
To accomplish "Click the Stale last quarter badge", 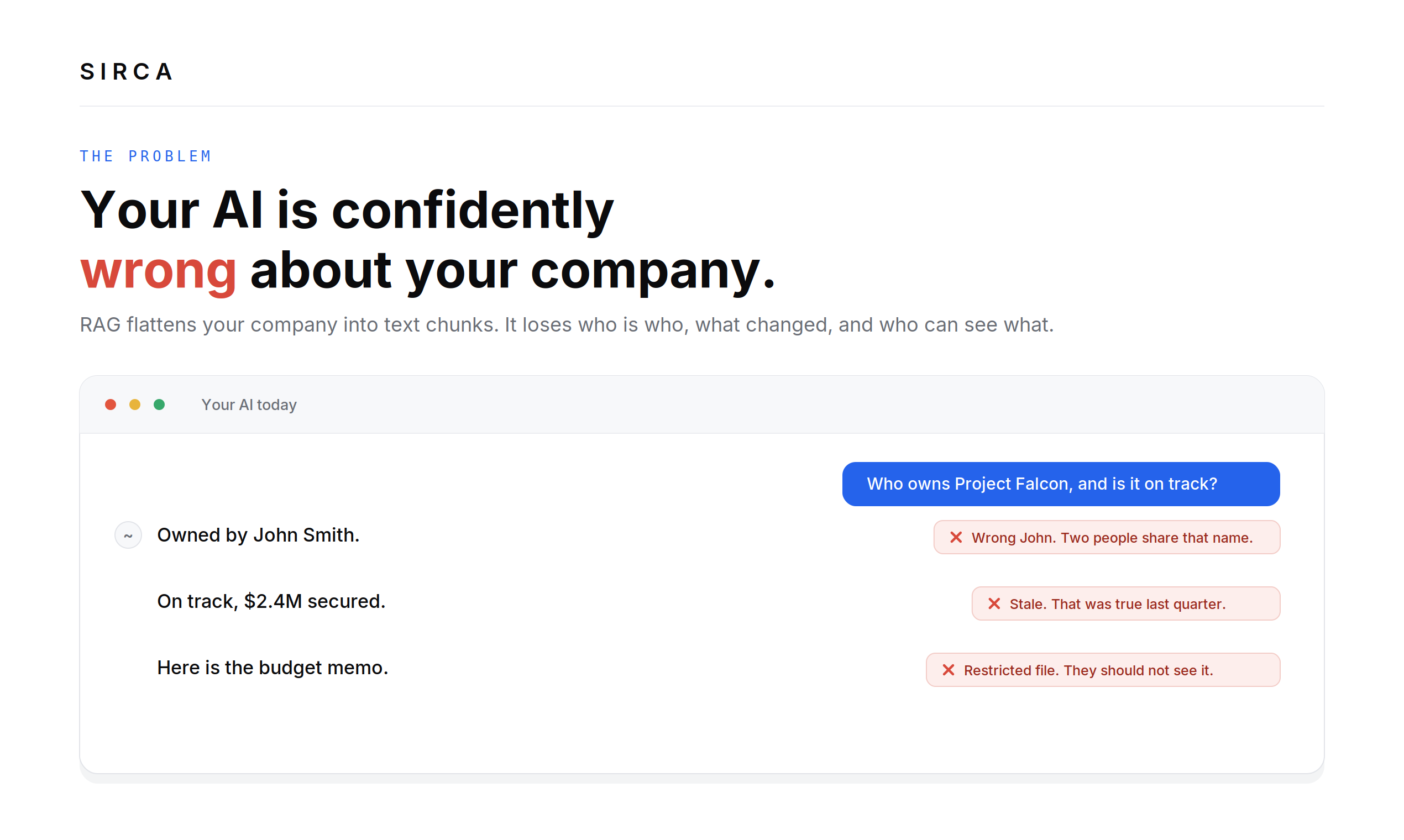I will pos(1126,603).
